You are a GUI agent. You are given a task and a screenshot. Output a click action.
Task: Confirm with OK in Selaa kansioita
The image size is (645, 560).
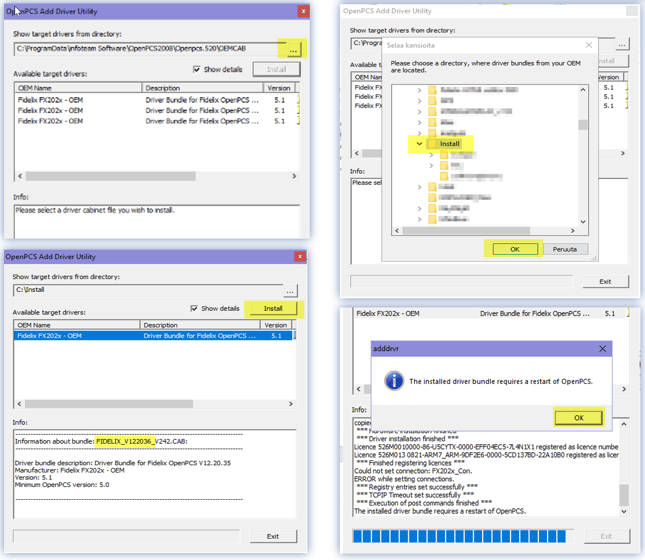point(515,249)
